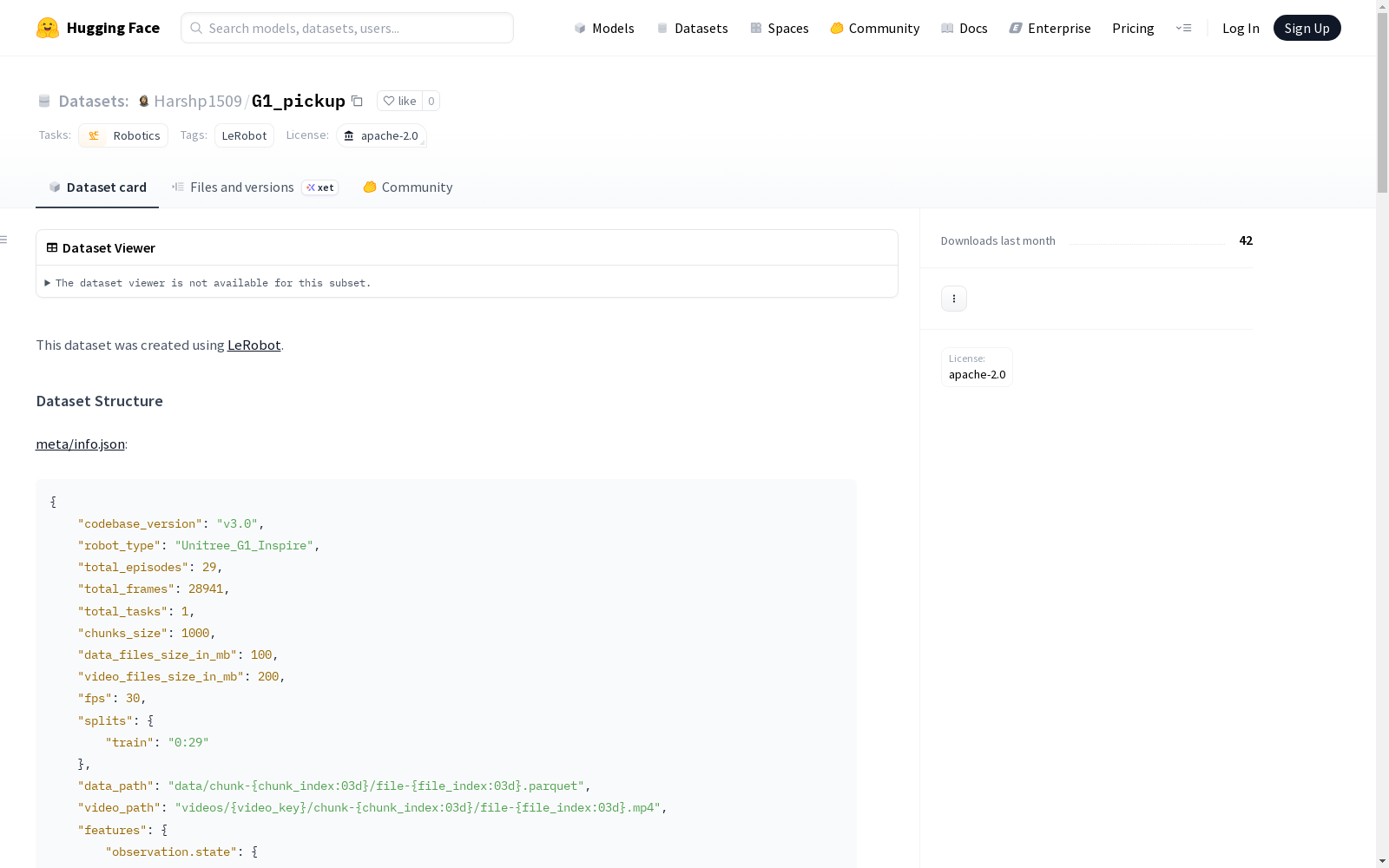Click the total_frames value 28941
Screen dimensions: 1389x868
206,589
